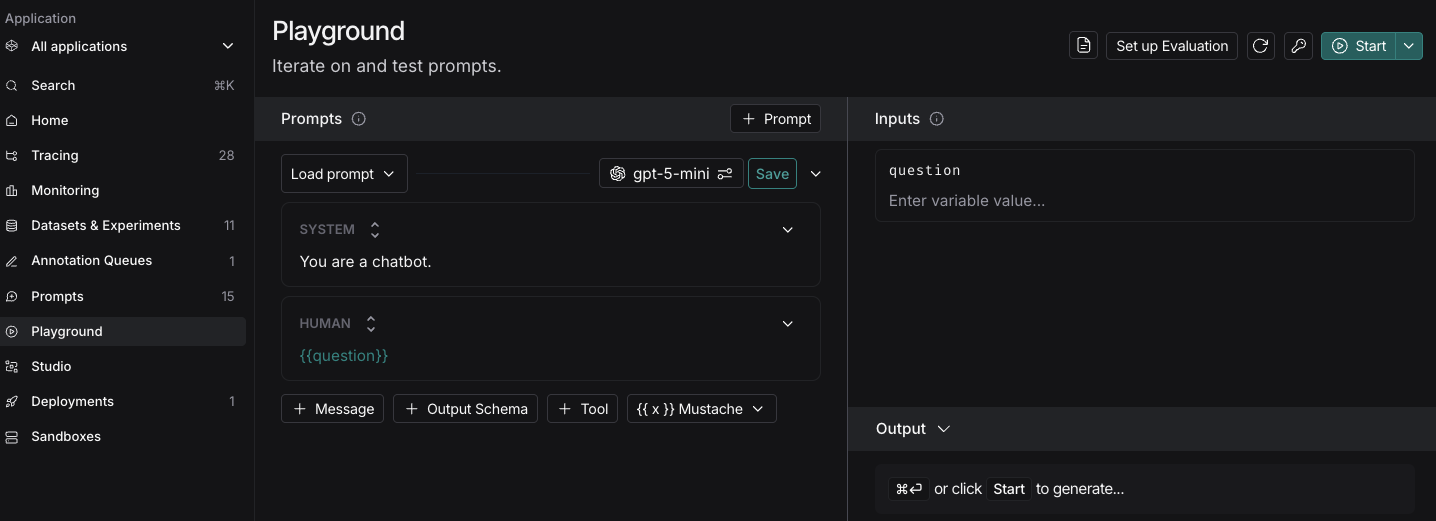Expand the Output section chevron
This screenshot has width=1436, height=521.
(x=943, y=429)
